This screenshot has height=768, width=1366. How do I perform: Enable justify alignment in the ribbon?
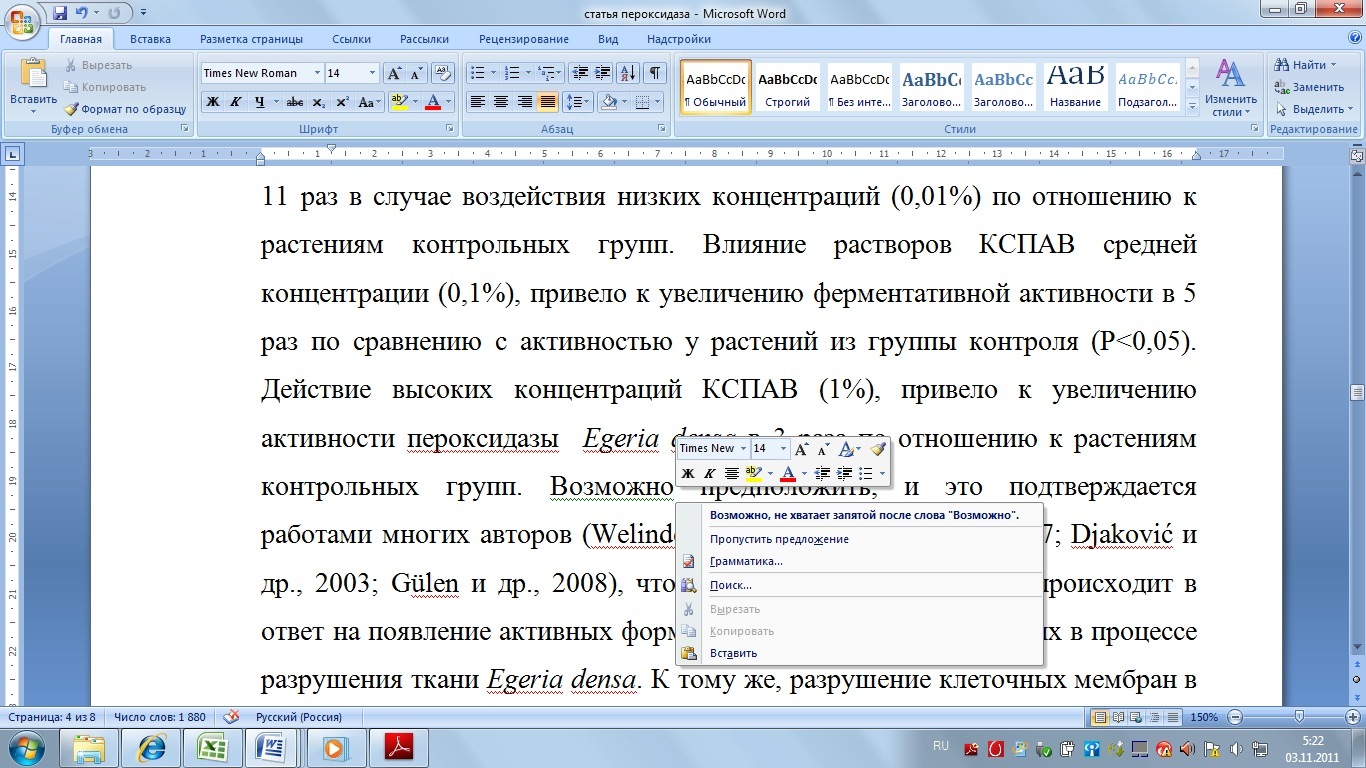(x=547, y=102)
